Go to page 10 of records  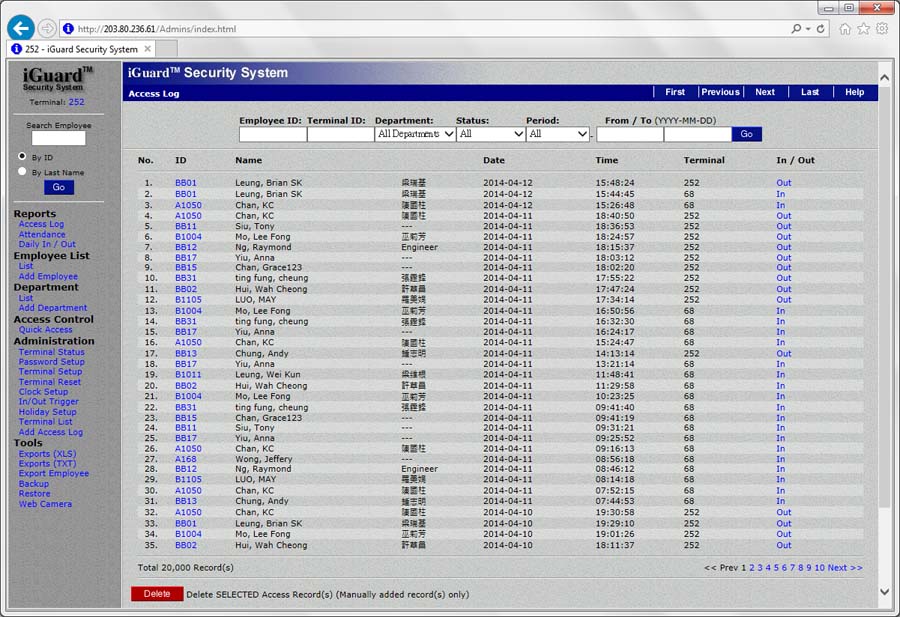click(x=819, y=567)
